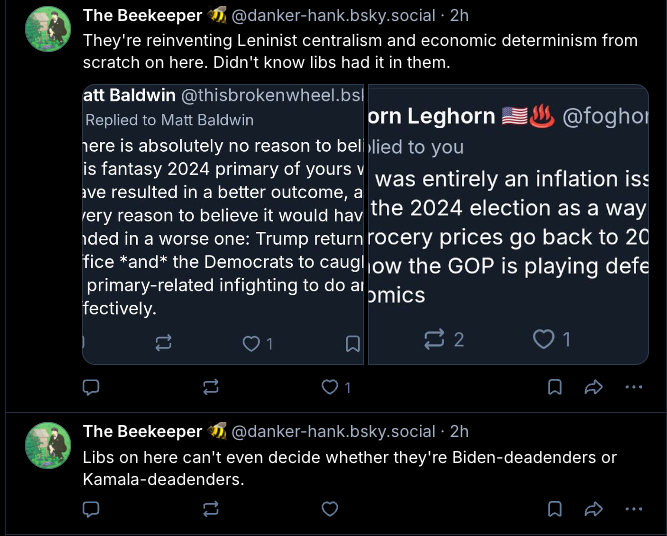This screenshot has height=536, width=667.
Task: Open more options on Leninist centralism post
Action: click(x=633, y=387)
